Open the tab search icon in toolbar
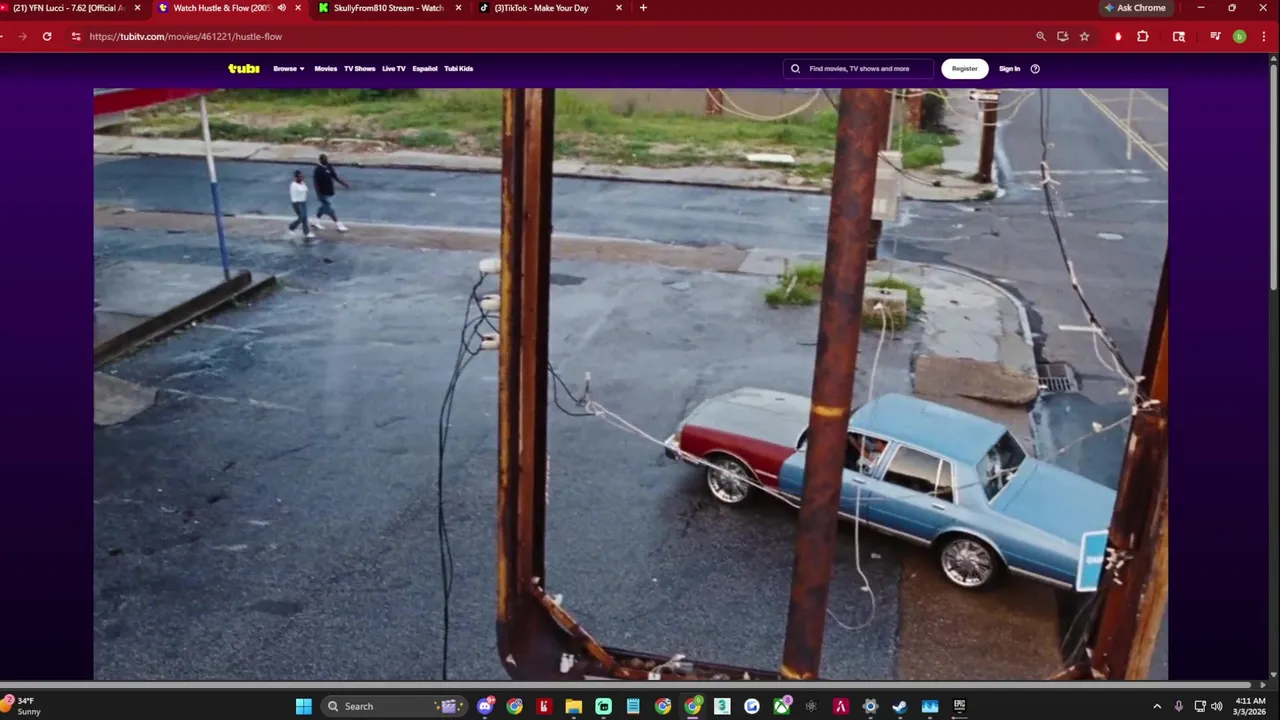 (1179, 36)
